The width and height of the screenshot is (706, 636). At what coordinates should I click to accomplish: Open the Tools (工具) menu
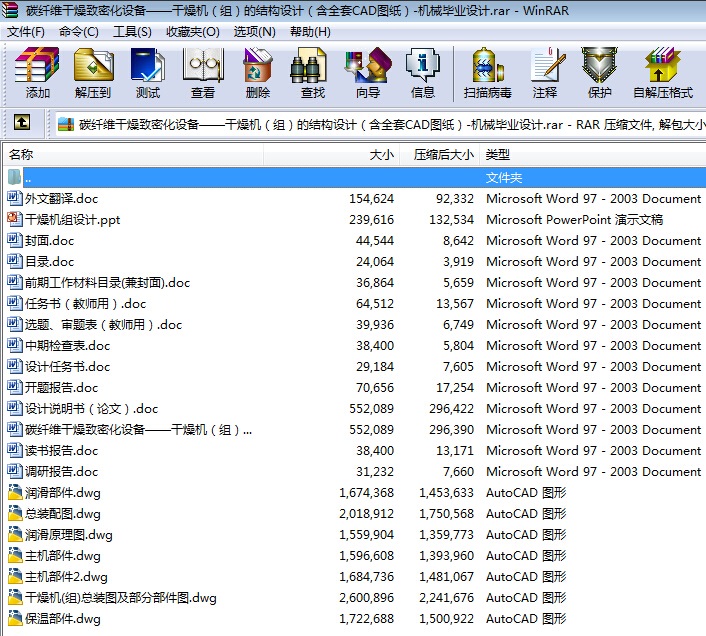pyautogui.click(x=132, y=32)
